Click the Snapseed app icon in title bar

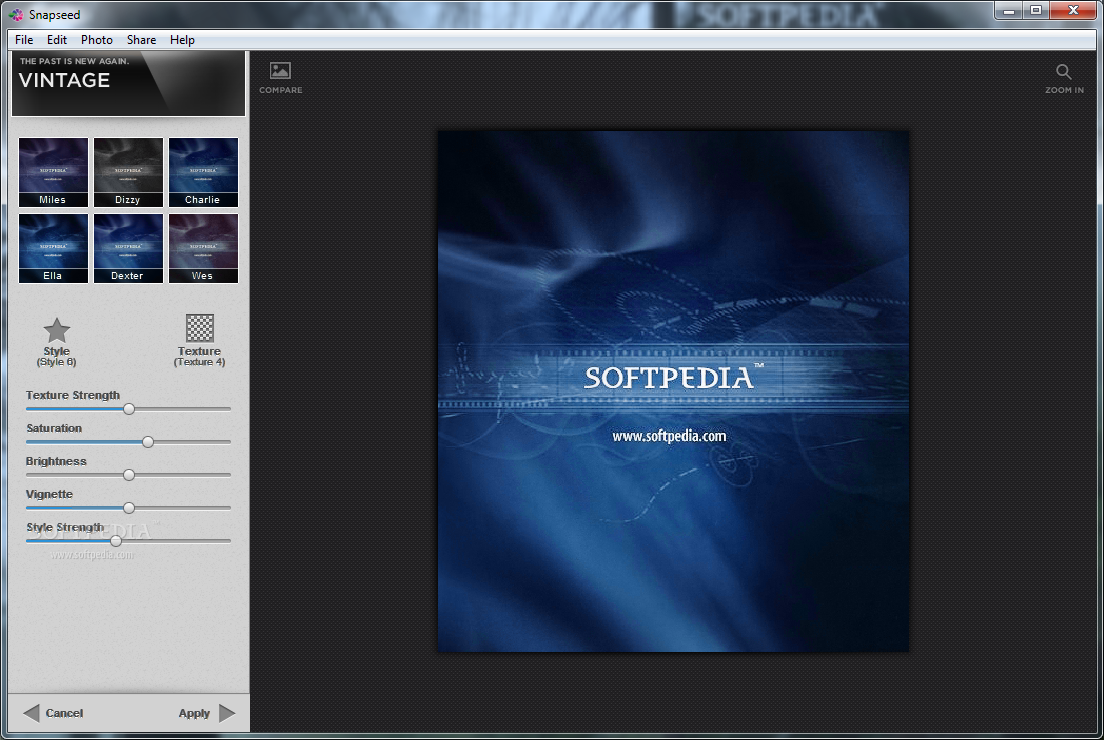tap(16, 14)
